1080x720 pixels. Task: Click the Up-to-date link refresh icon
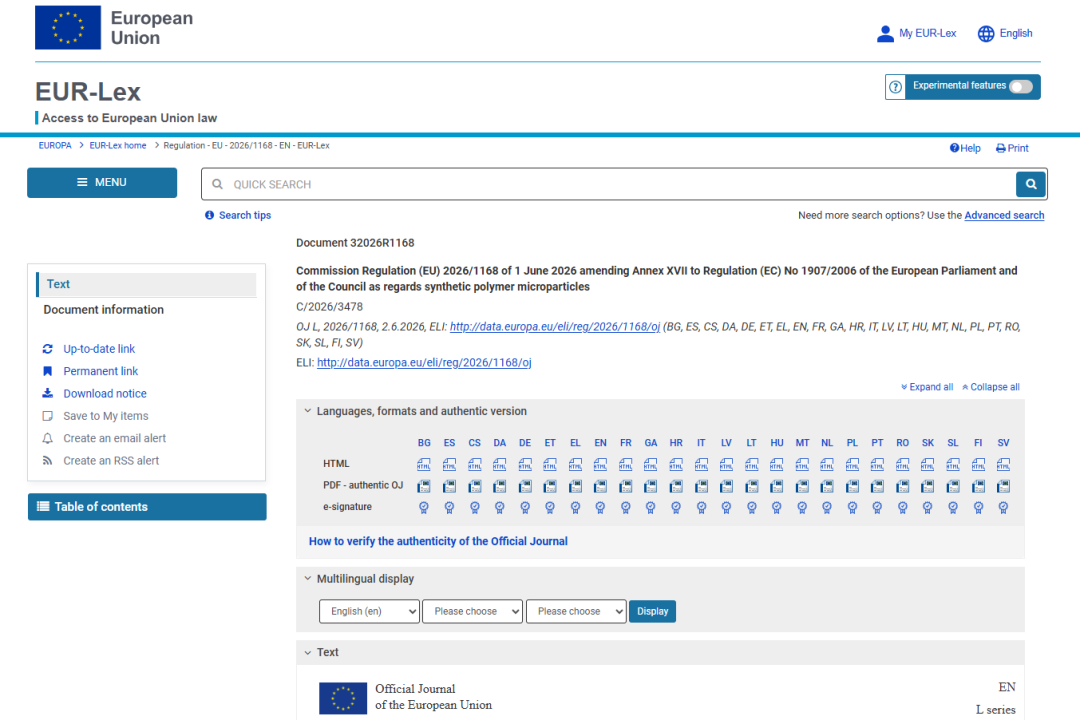(x=48, y=349)
